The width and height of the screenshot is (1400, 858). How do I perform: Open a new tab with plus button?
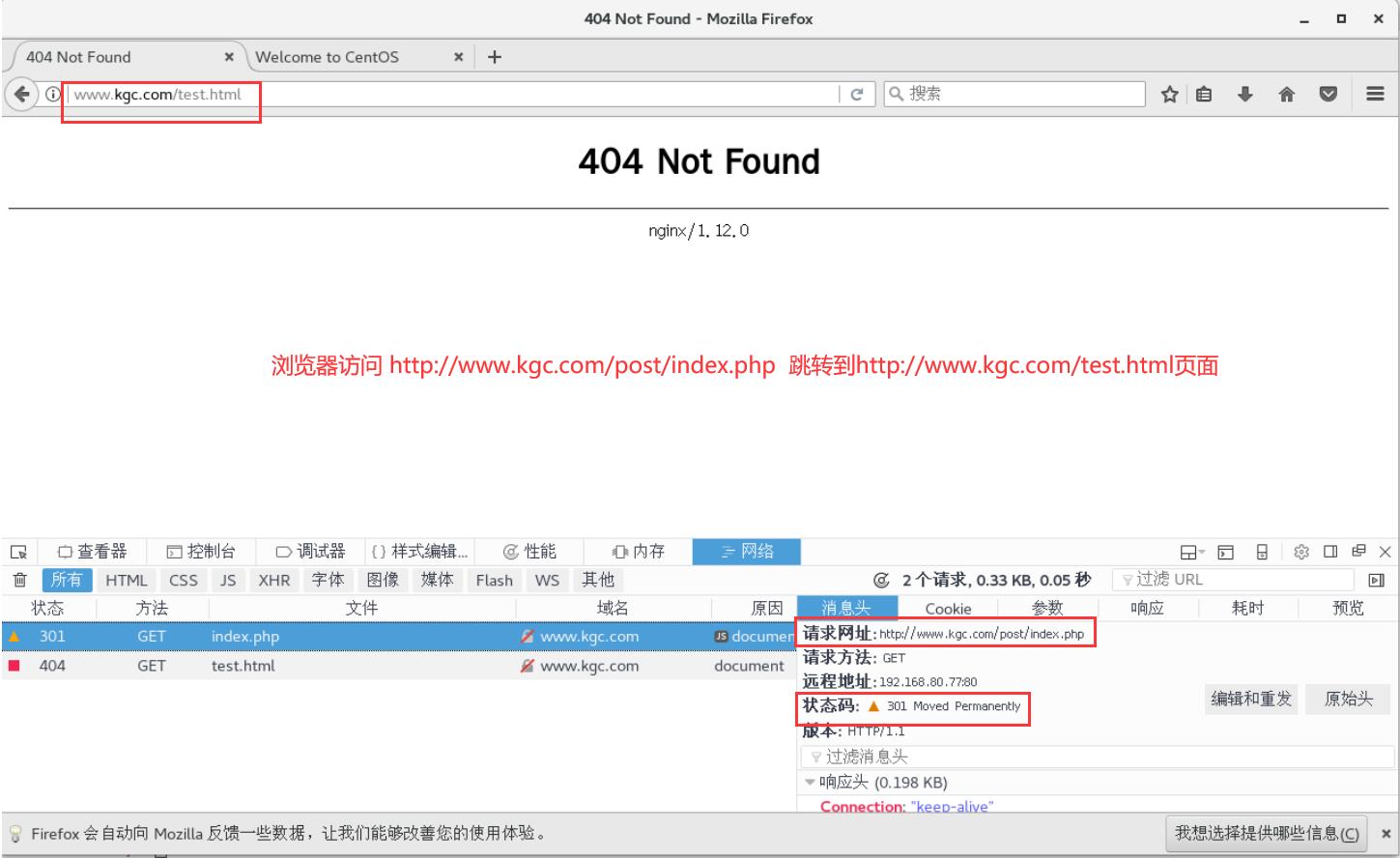[495, 57]
